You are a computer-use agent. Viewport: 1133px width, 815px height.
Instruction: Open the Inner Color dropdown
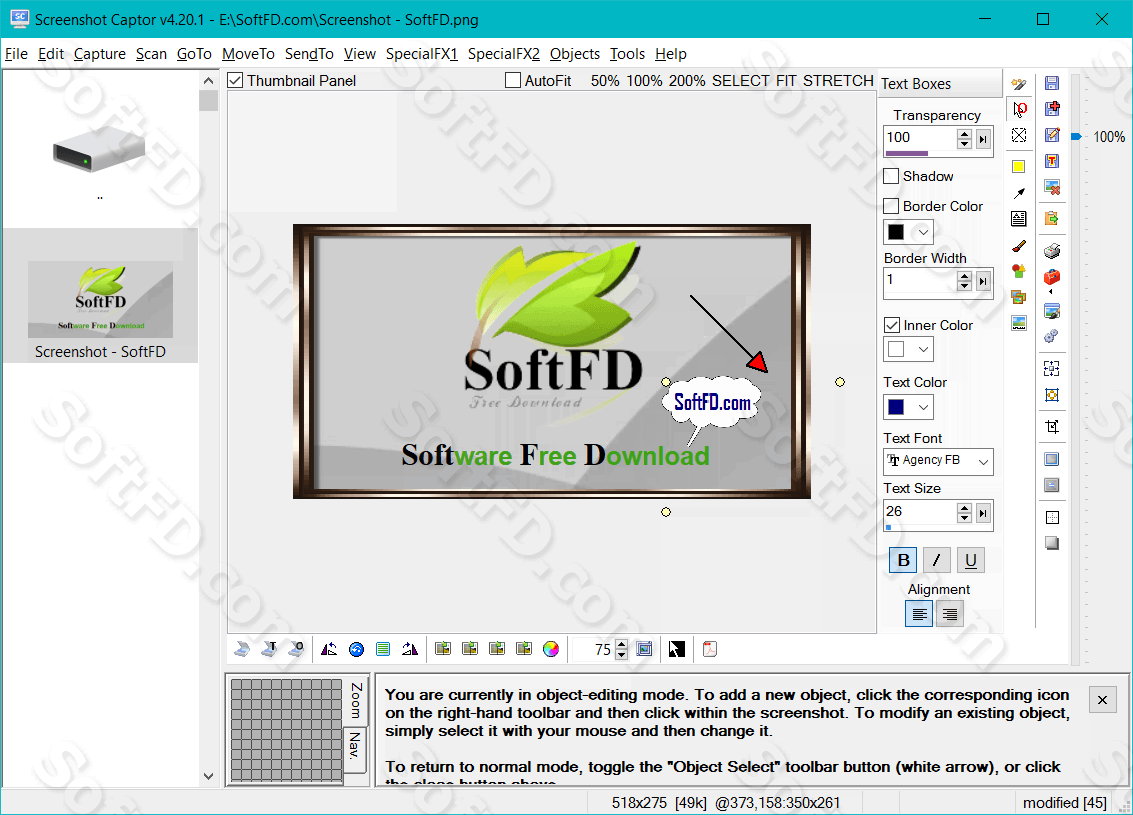[923, 350]
